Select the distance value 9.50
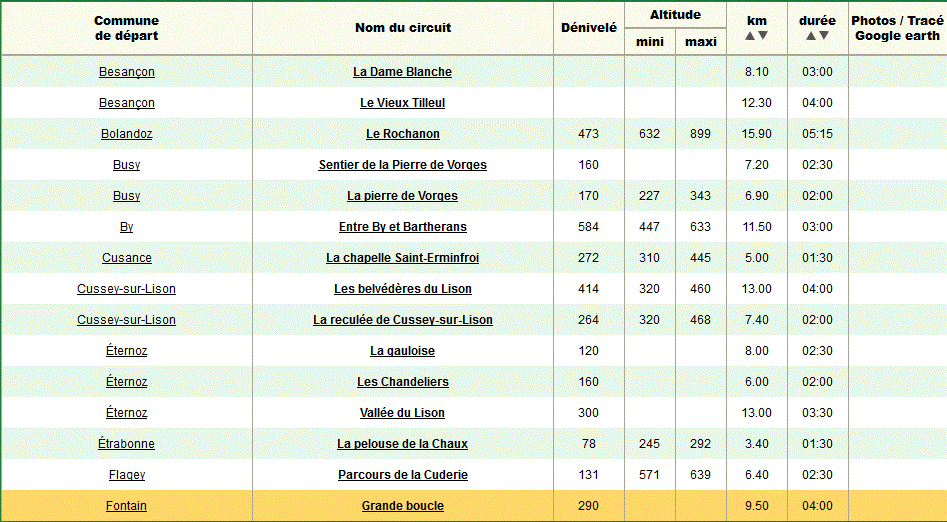 [757, 506]
